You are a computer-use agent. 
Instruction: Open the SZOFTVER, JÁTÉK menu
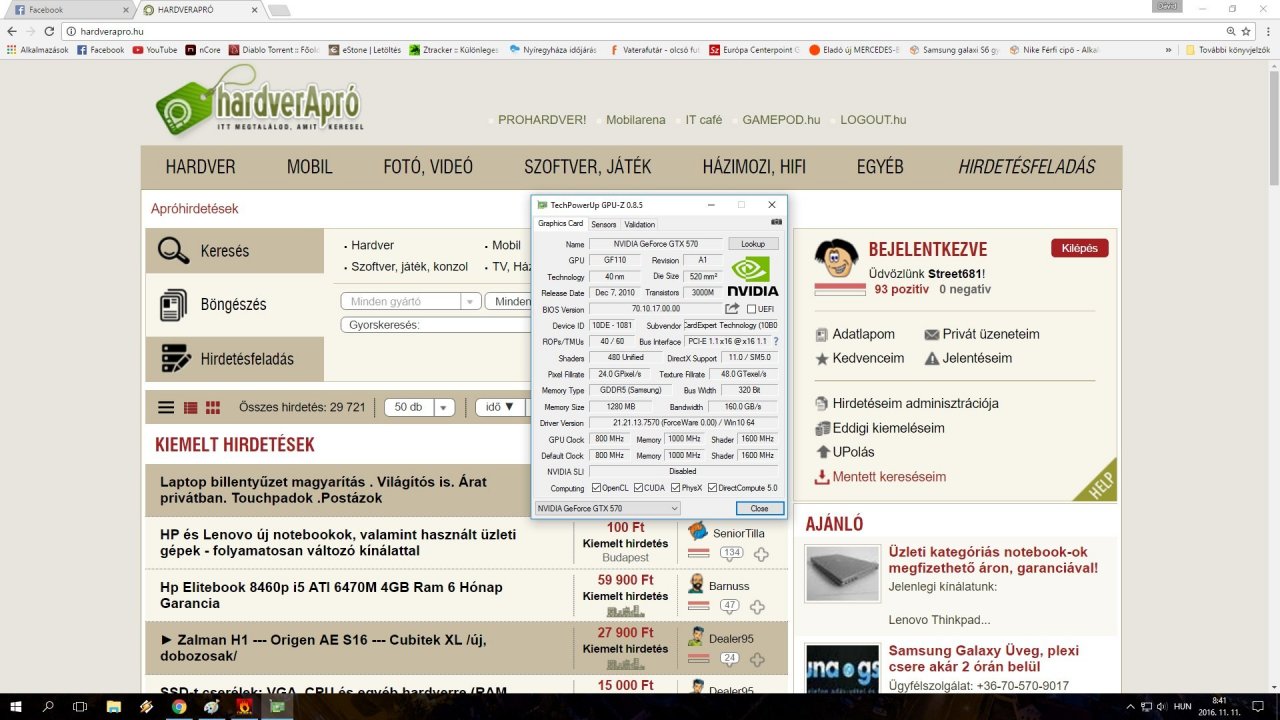[x=588, y=167]
